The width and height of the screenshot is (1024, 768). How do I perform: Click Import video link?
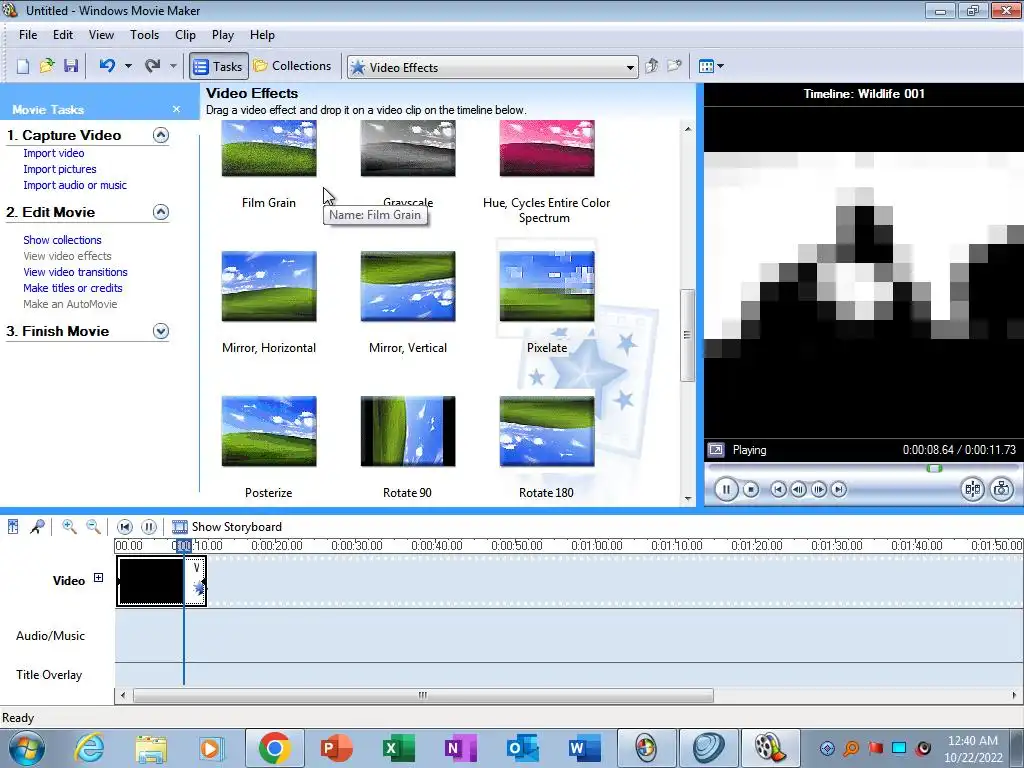[54, 153]
